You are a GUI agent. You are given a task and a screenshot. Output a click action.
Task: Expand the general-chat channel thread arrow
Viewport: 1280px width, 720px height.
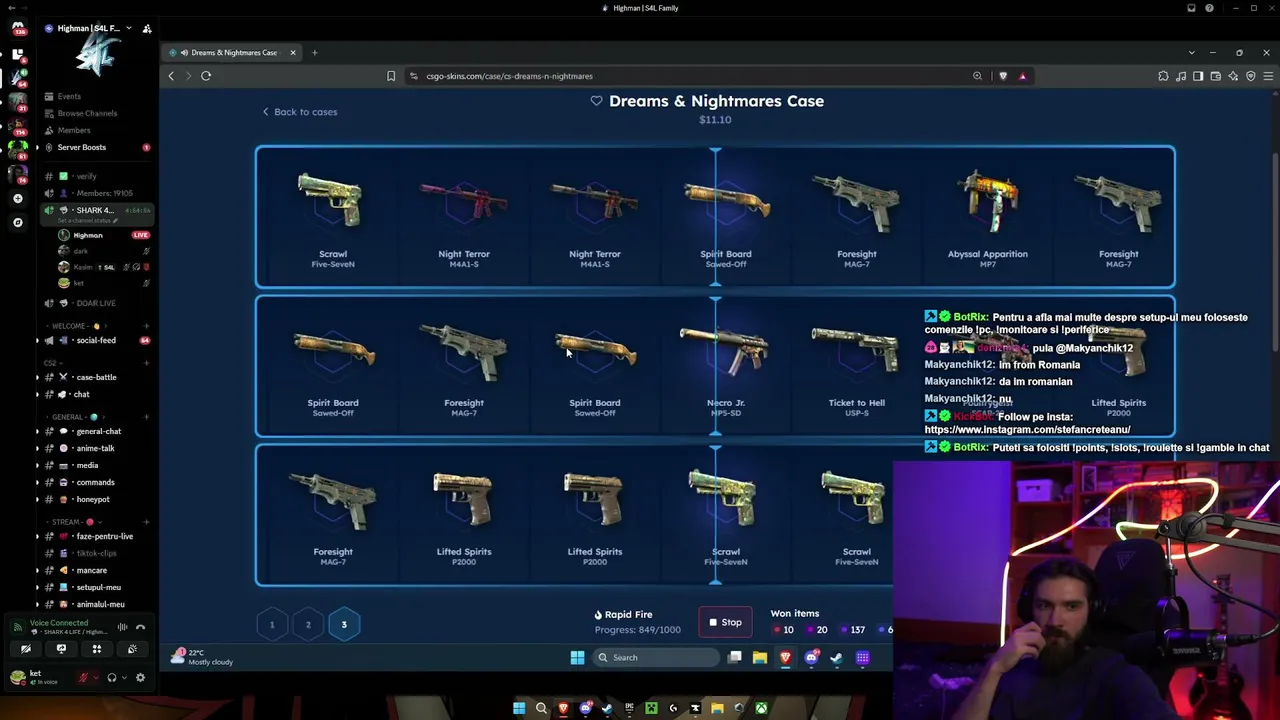click(38, 431)
